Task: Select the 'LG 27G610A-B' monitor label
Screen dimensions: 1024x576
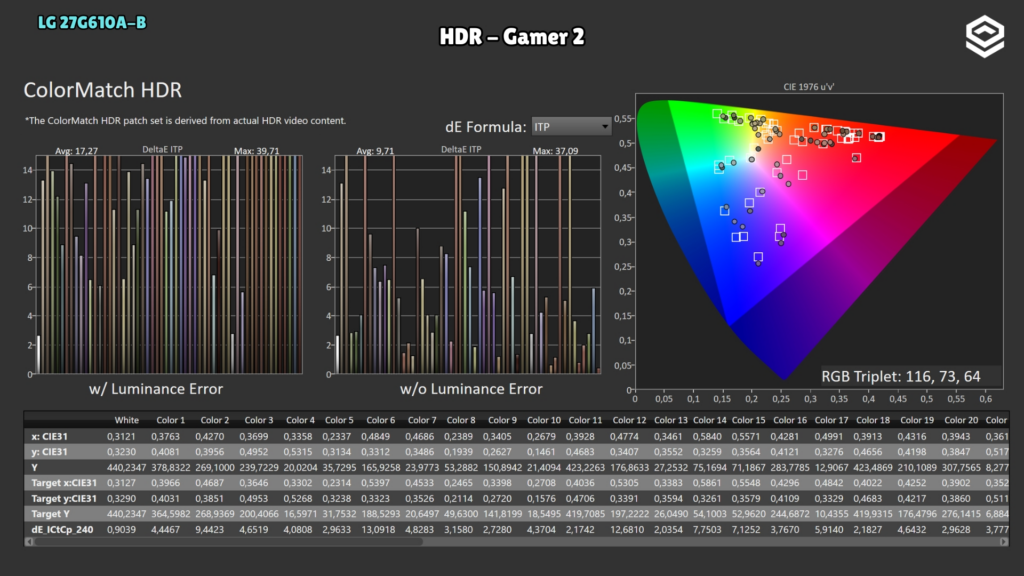Action: (x=92, y=23)
